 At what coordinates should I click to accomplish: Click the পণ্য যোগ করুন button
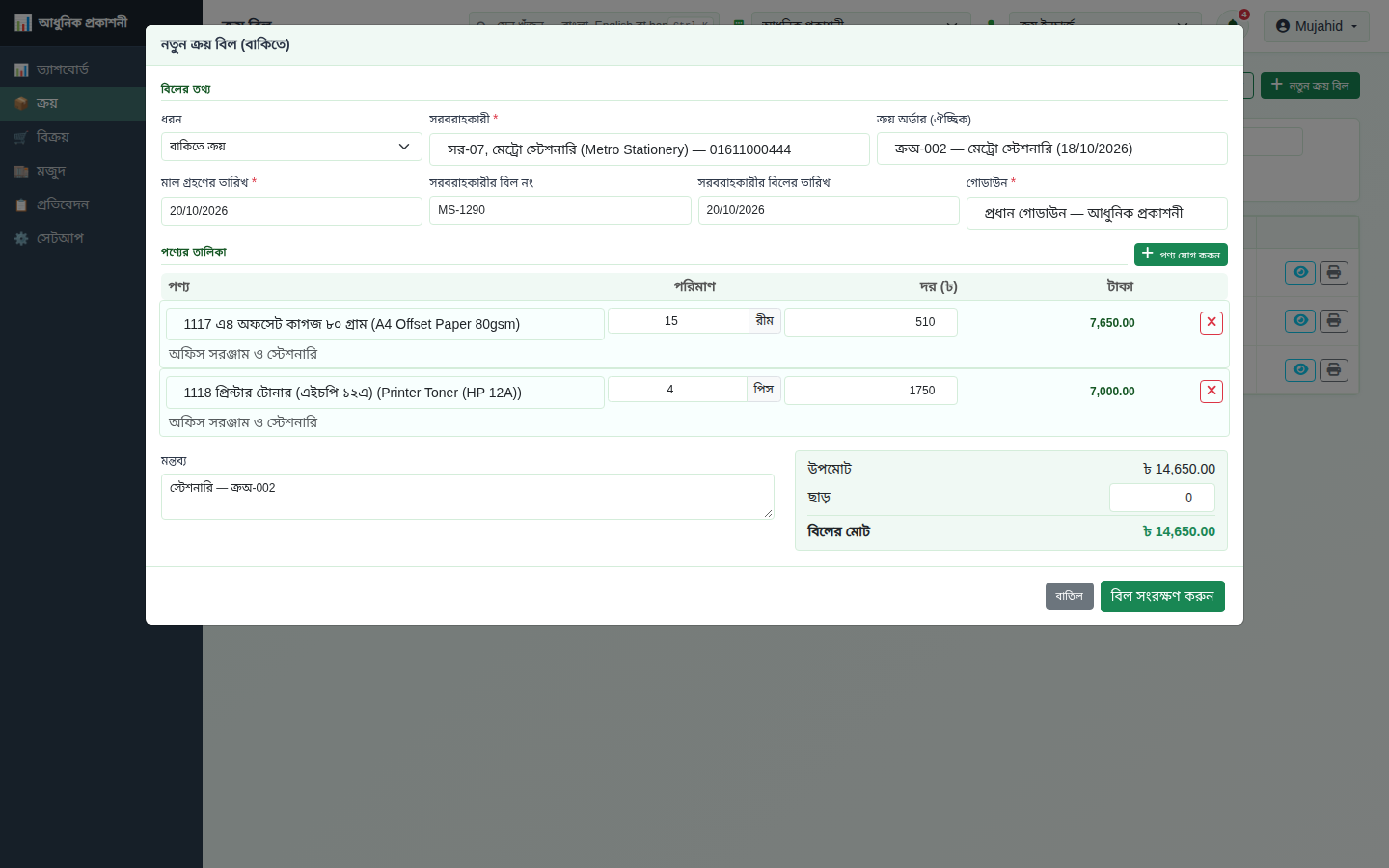1181,255
